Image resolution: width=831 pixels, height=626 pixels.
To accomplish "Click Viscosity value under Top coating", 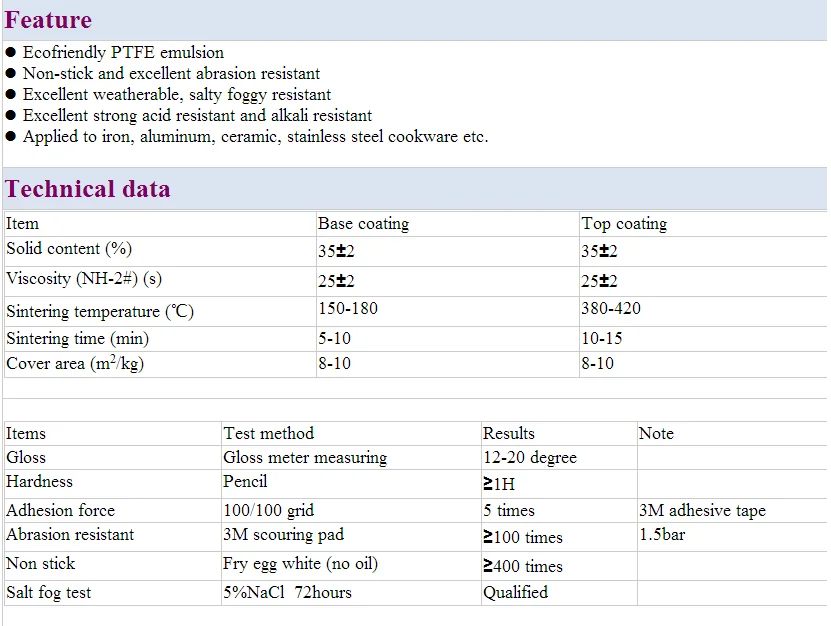I will 599,281.
